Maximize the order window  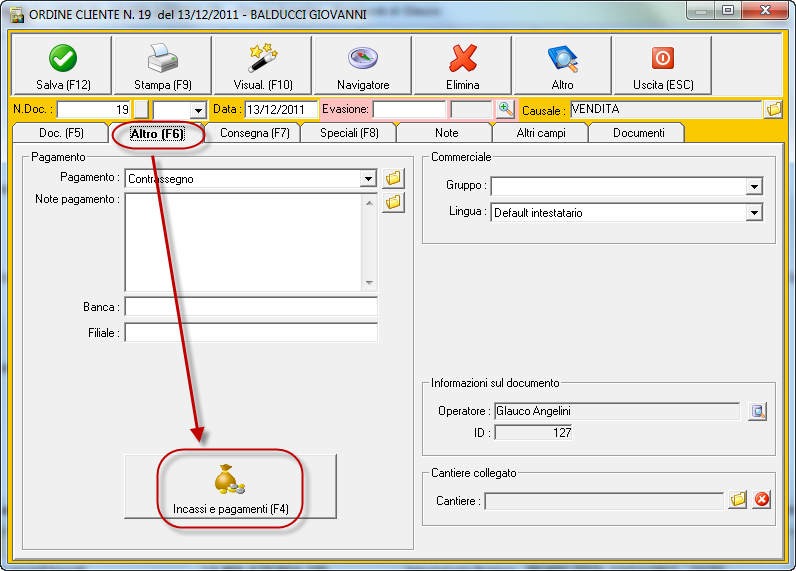[x=727, y=10]
